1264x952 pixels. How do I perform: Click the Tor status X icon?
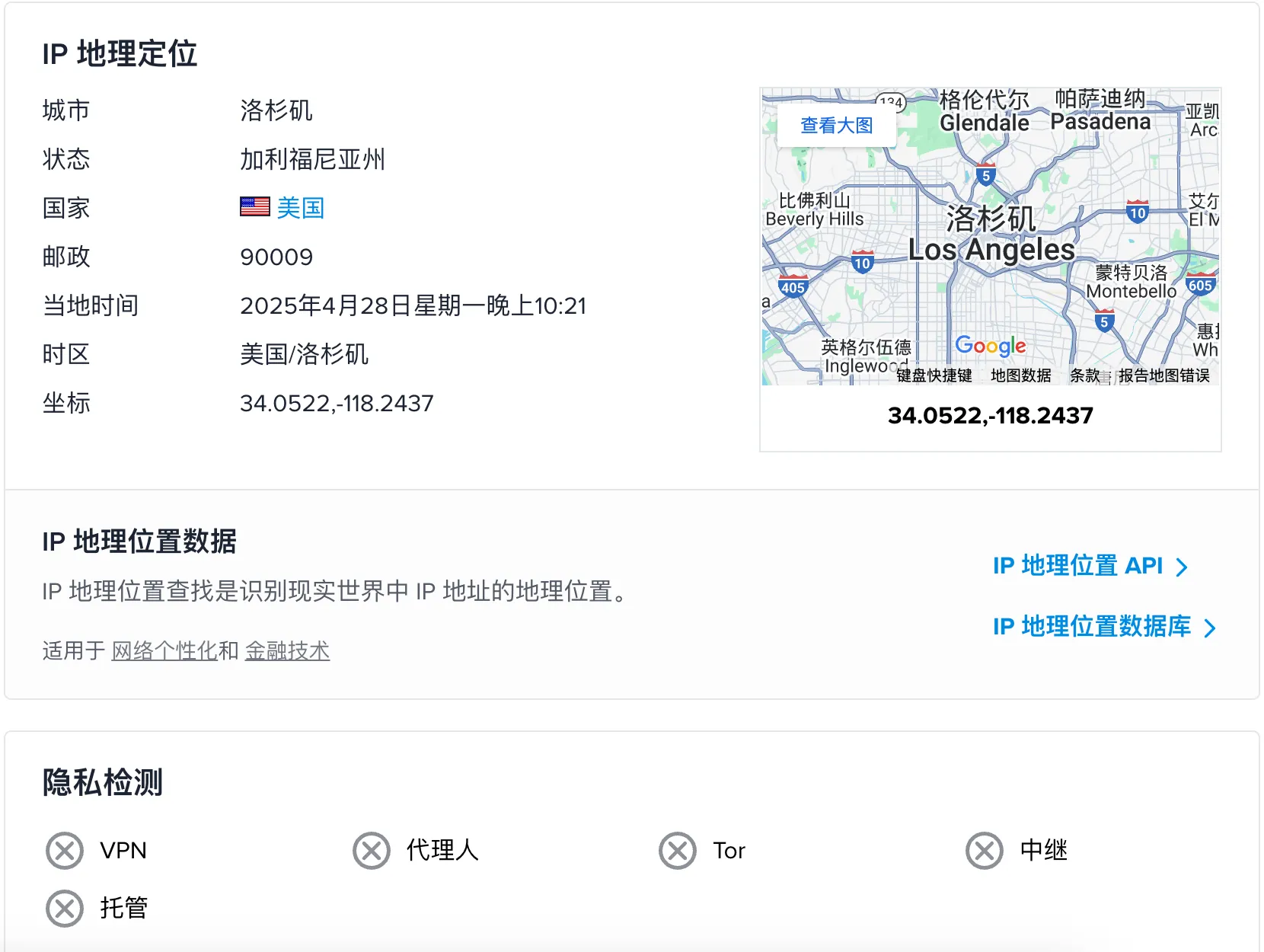point(678,851)
